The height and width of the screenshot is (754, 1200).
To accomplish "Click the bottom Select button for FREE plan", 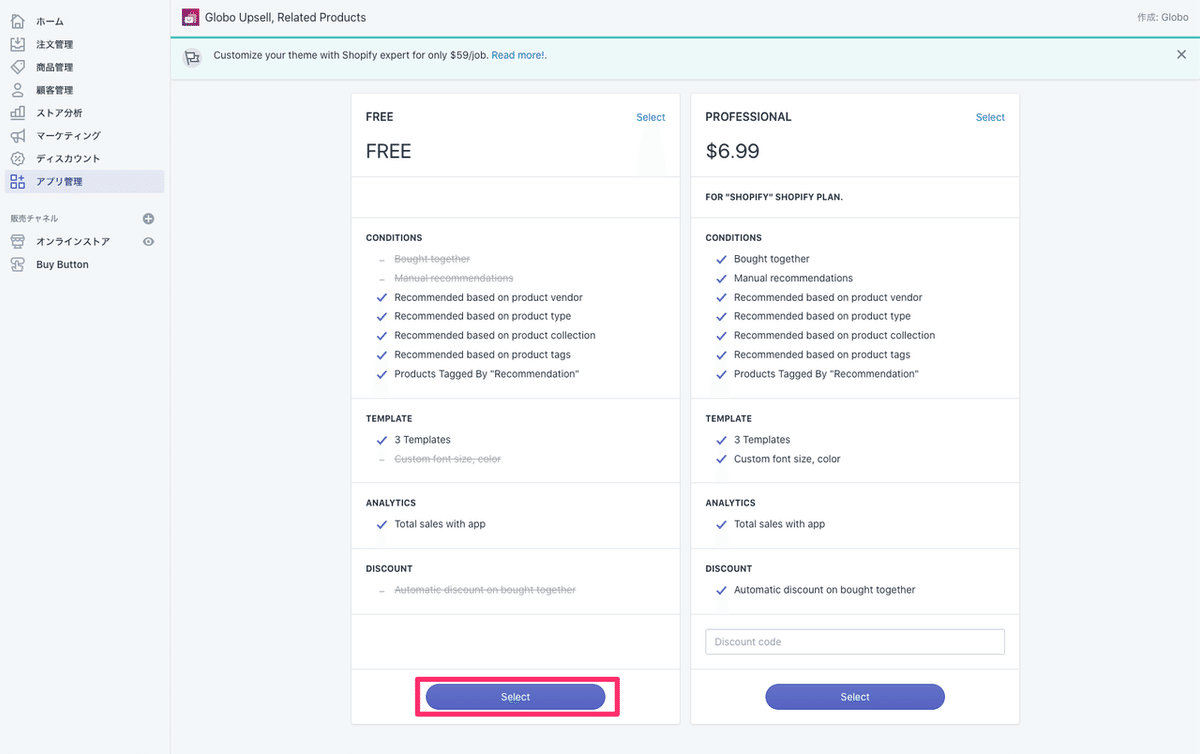I will (x=515, y=697).
